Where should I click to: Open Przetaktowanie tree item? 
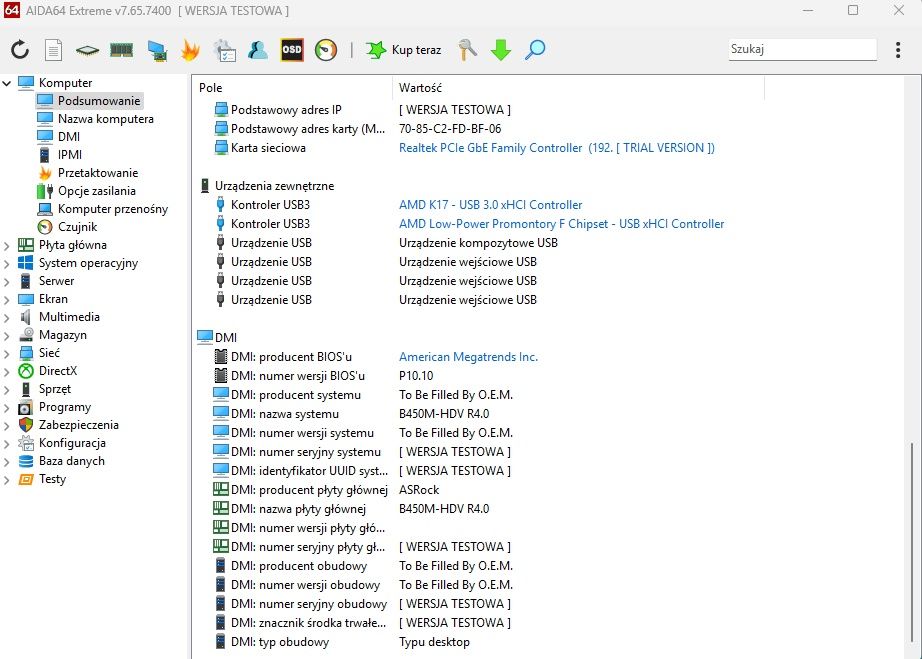tap(98, 173)
